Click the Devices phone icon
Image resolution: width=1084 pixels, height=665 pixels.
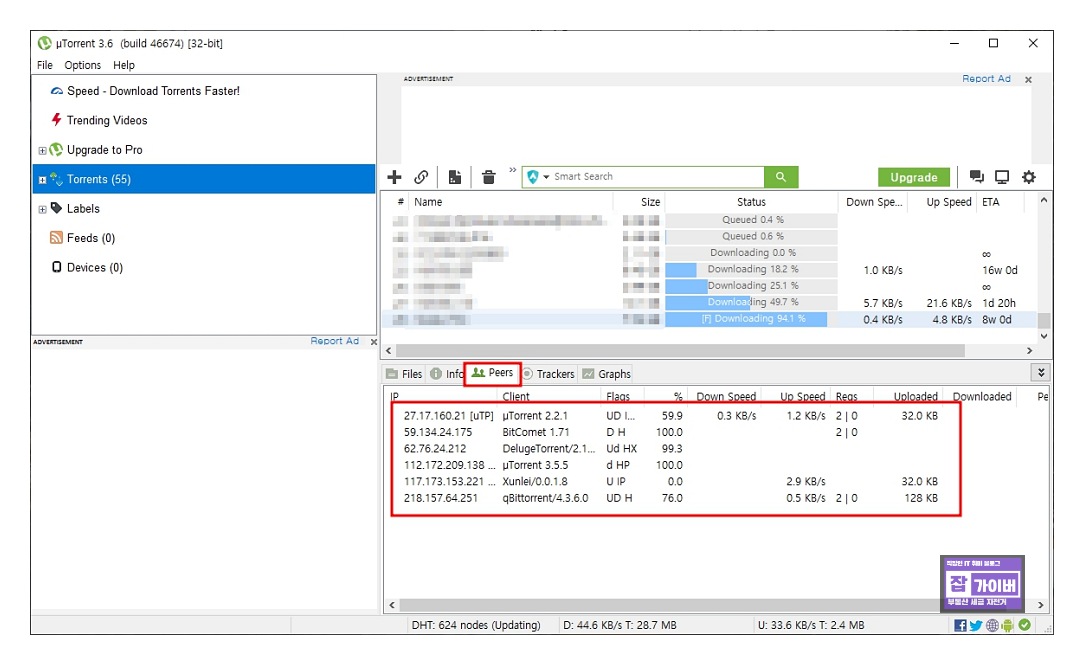57,267
